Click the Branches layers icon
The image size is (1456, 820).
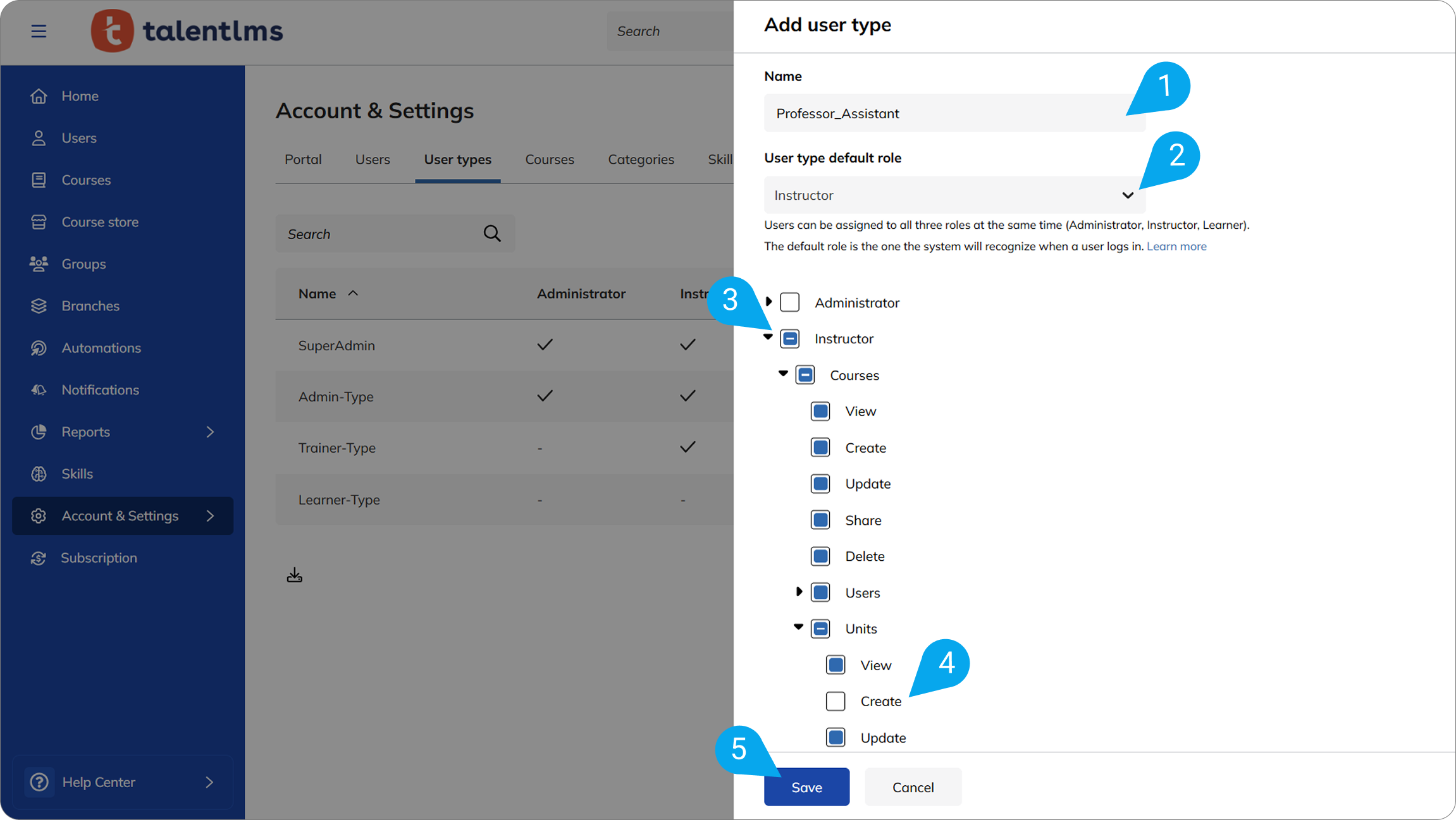(39, 306)
